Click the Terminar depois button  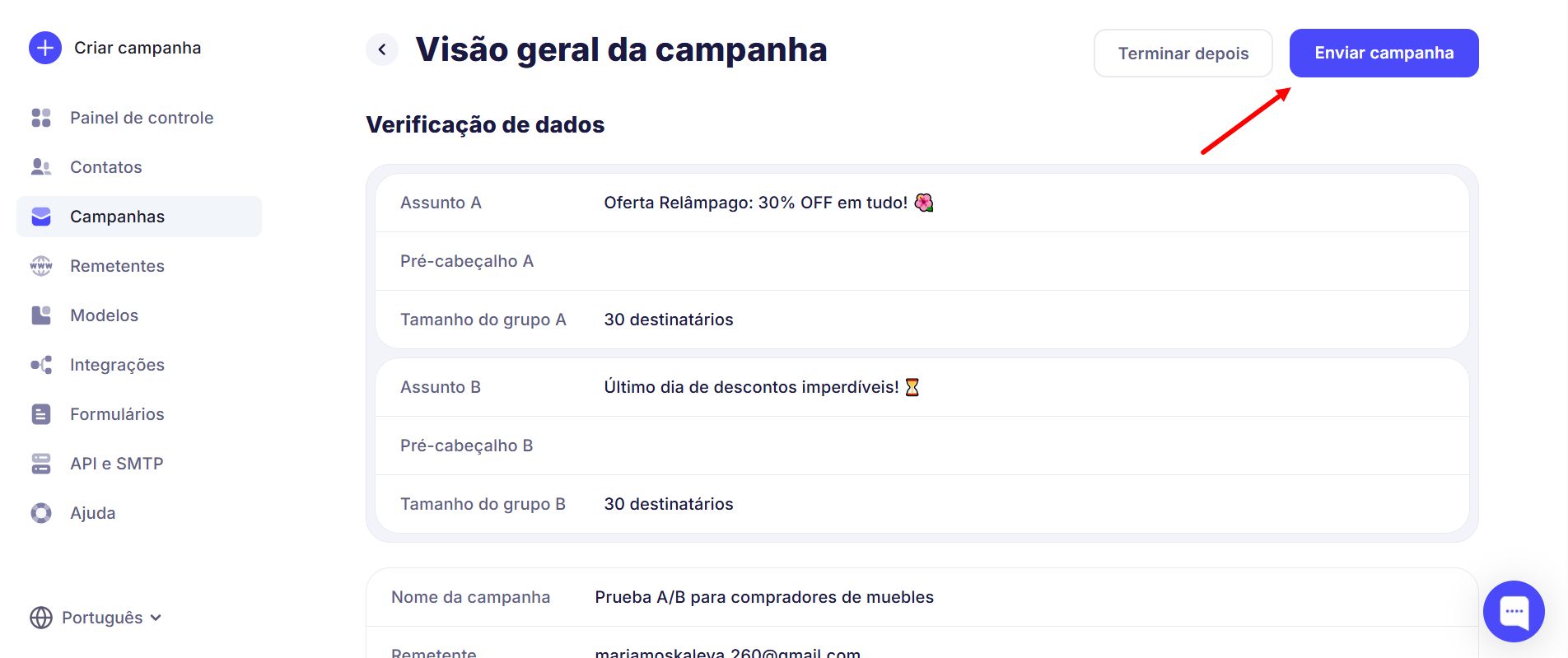point(1183,54)
